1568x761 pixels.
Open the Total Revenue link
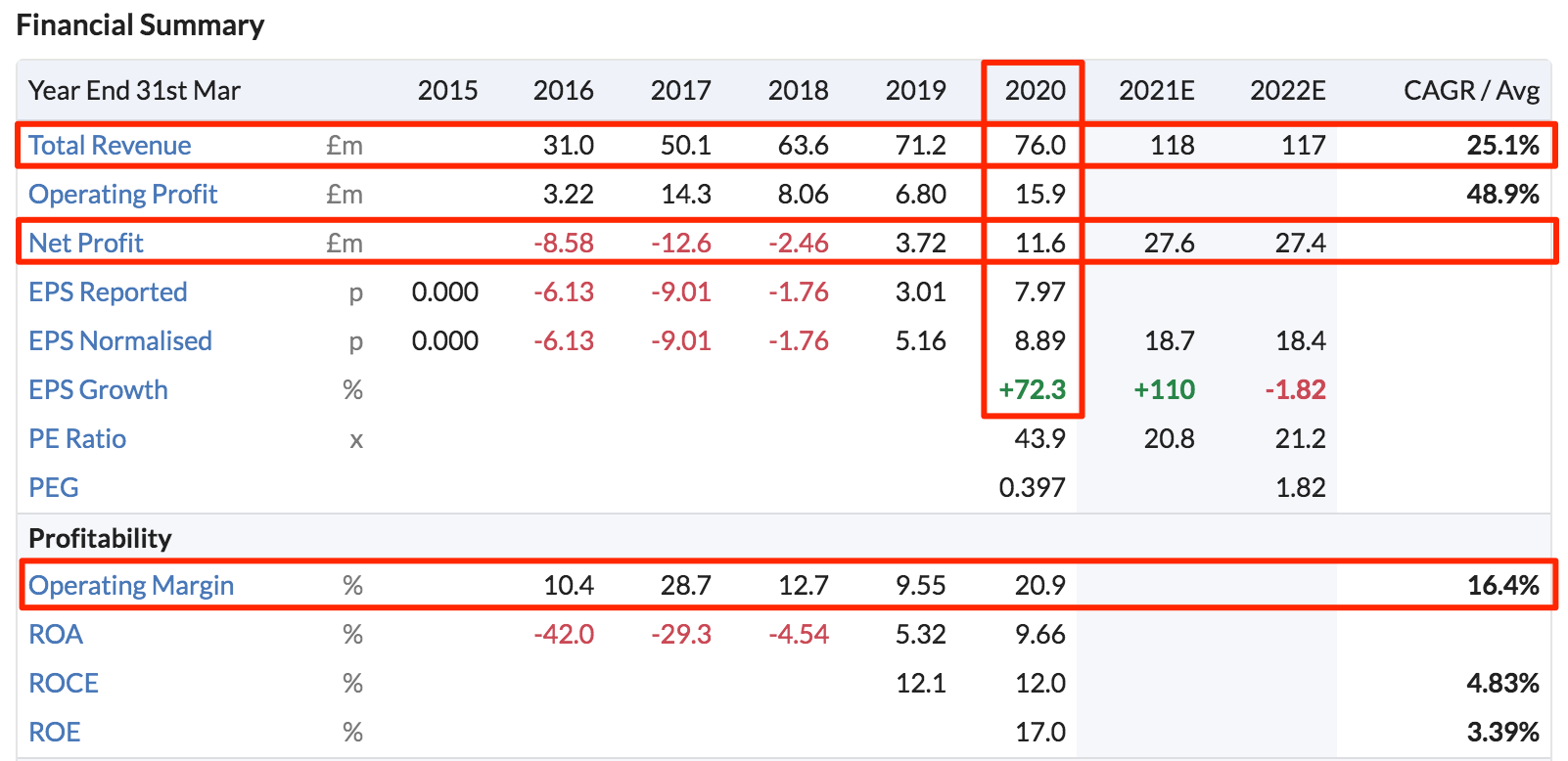point(110,145)
